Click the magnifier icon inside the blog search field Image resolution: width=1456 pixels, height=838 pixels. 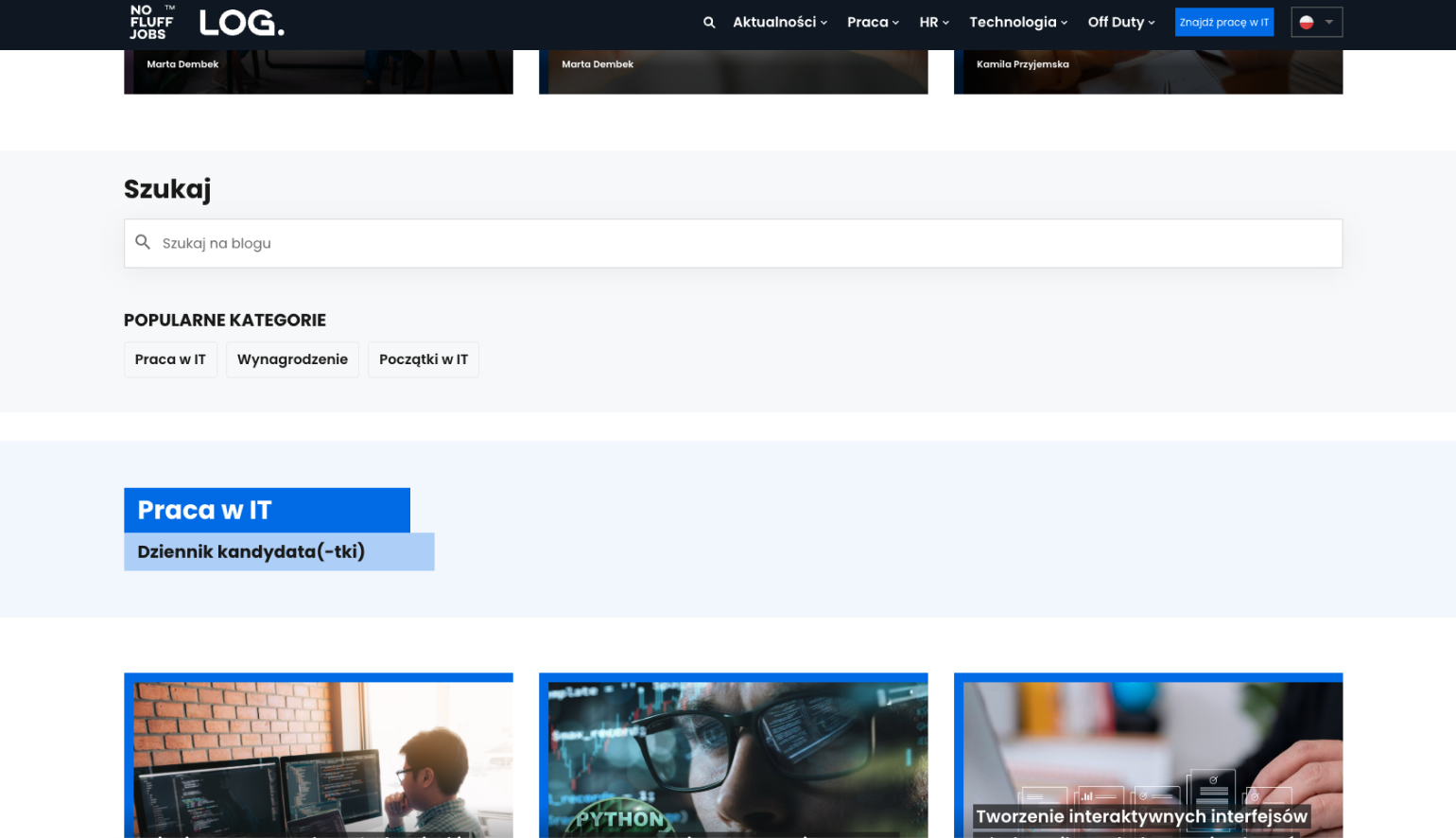[143, 242]
